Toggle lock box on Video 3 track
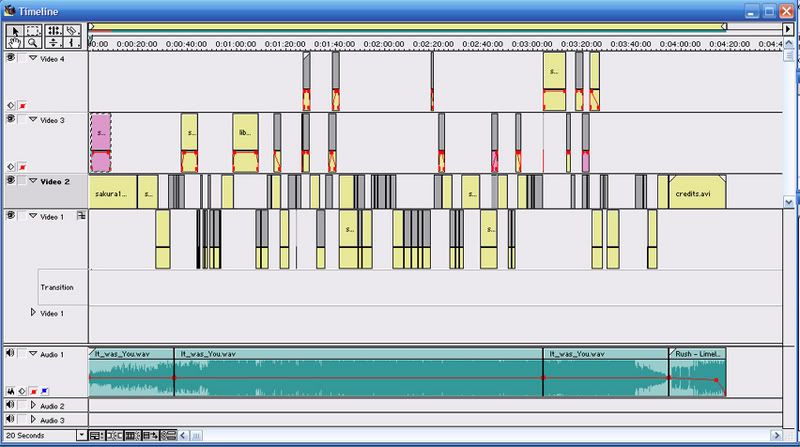 tap(22, 120)
